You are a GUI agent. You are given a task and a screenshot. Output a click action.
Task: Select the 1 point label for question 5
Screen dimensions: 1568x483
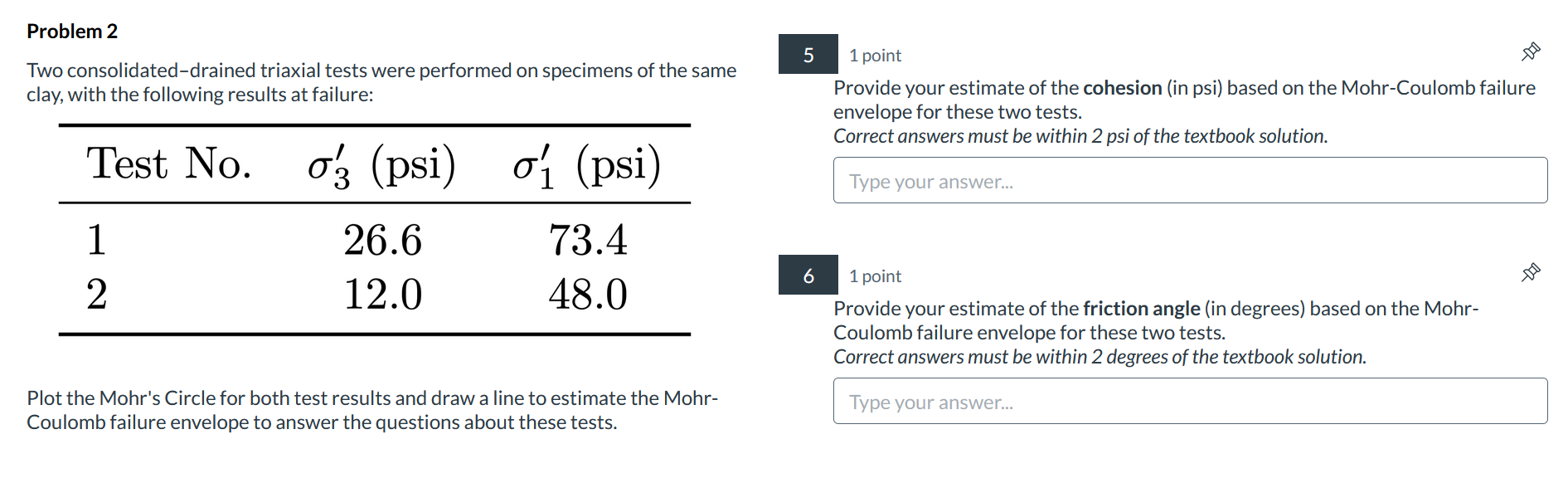point(874,55)
